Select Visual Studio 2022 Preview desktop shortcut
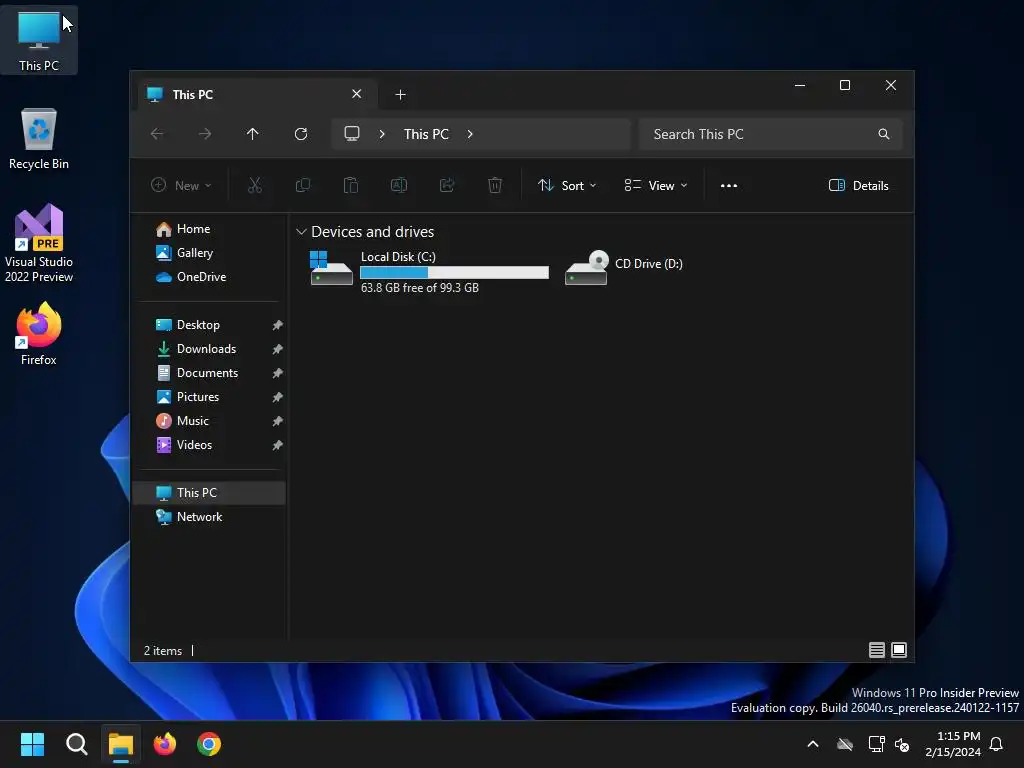The image size is (1024, 768). [39, 243]
